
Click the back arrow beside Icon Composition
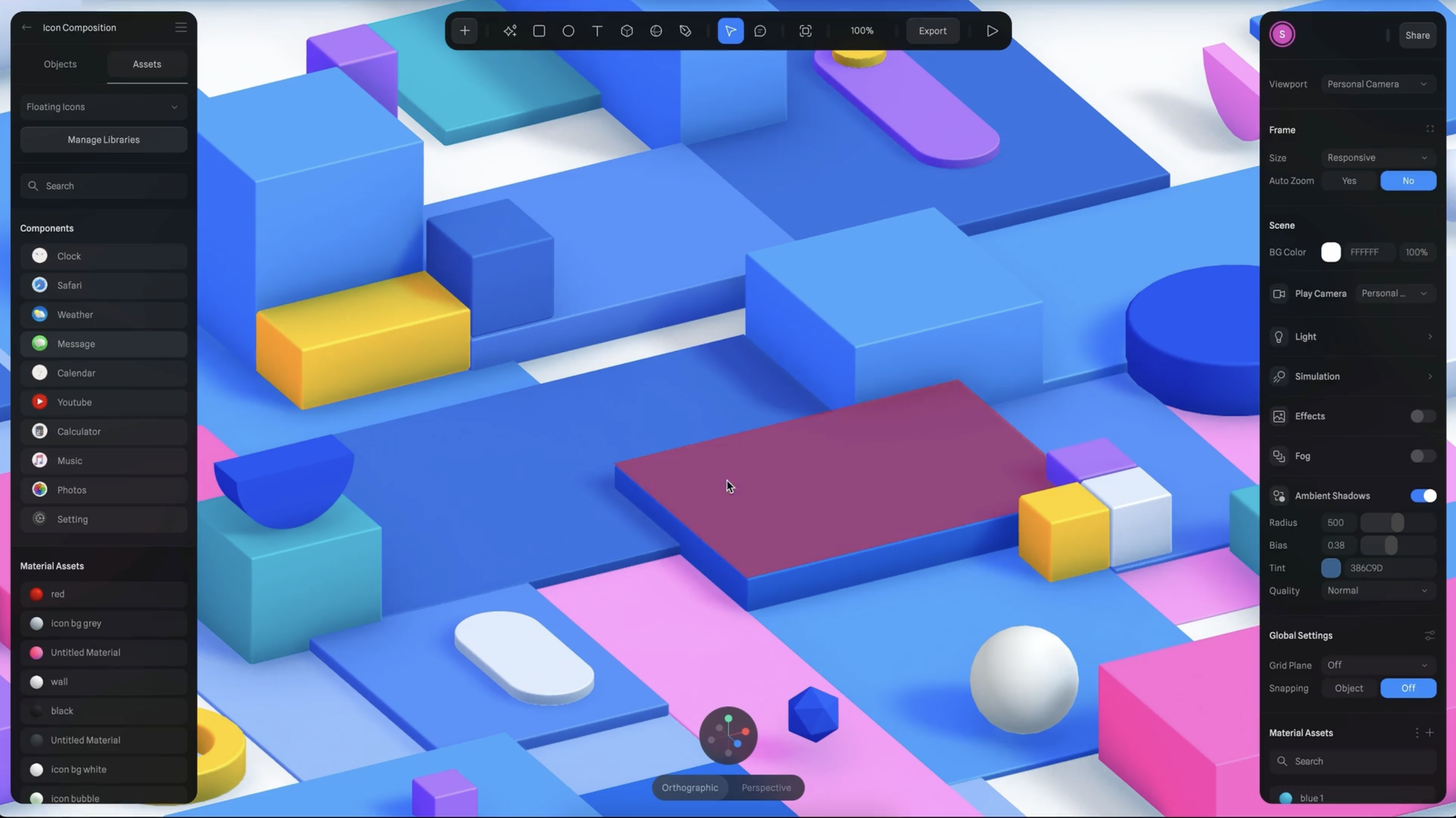tap(27, 28)
